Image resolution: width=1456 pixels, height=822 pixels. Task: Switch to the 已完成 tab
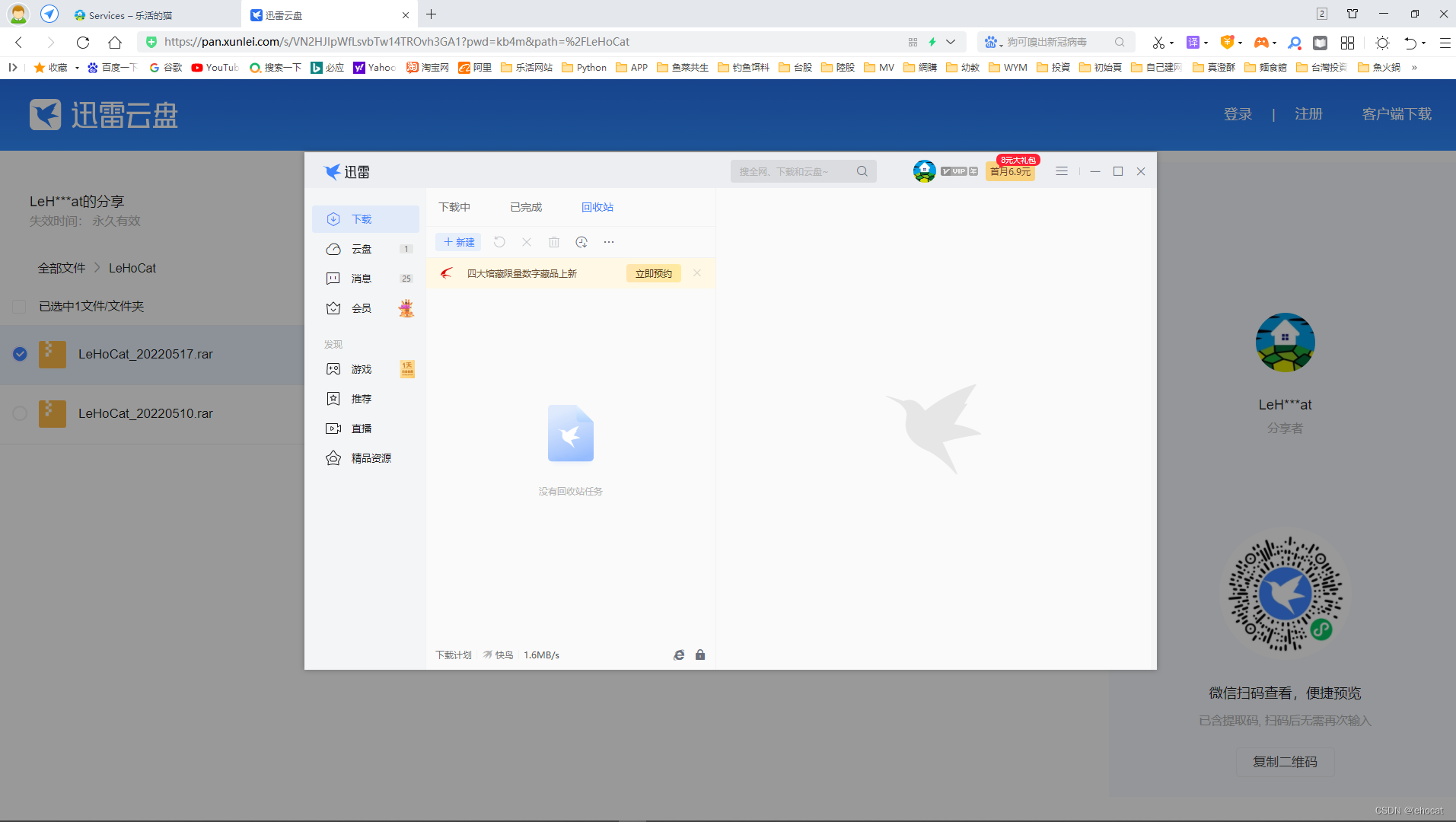pos(526,207)
